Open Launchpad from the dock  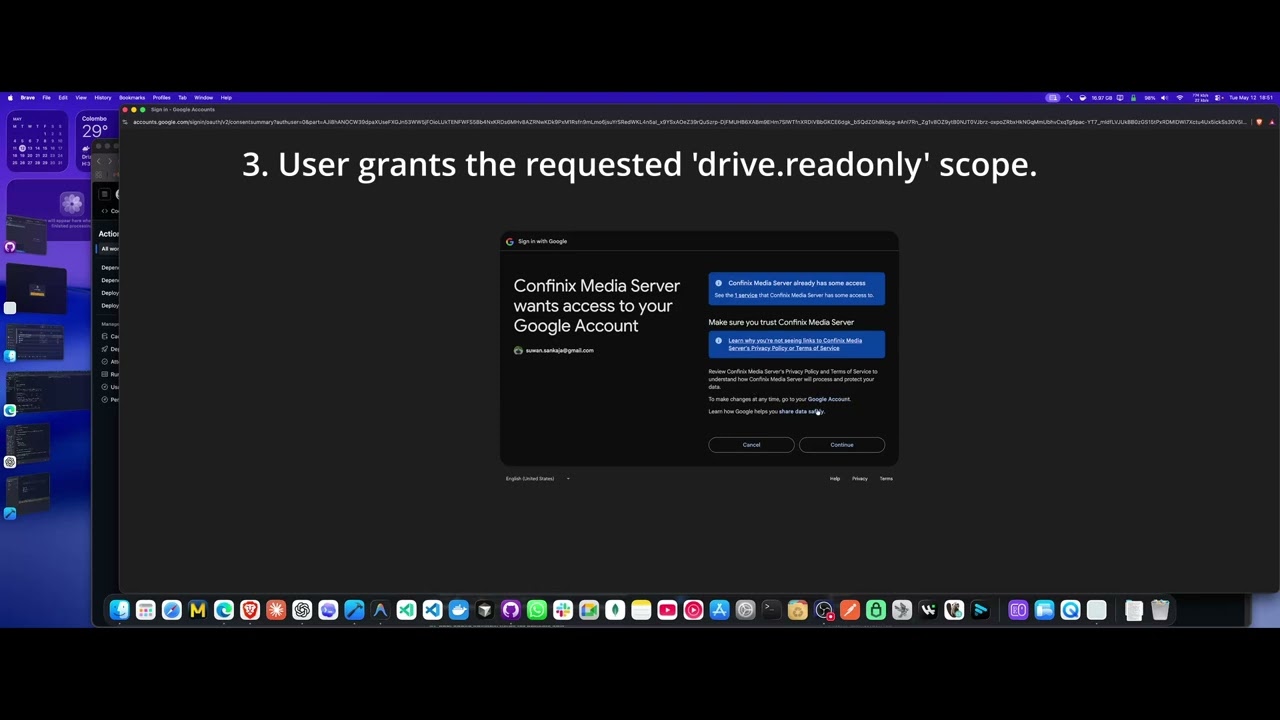[145, 610]
